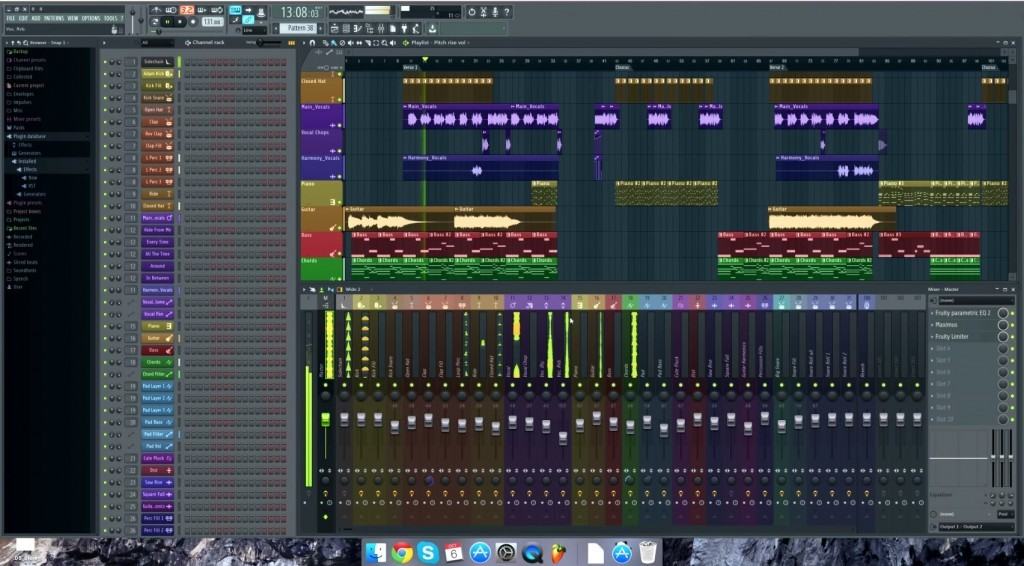
Task: Enable countdown before recording (3.2.1)
Action: tap(187, 10)
